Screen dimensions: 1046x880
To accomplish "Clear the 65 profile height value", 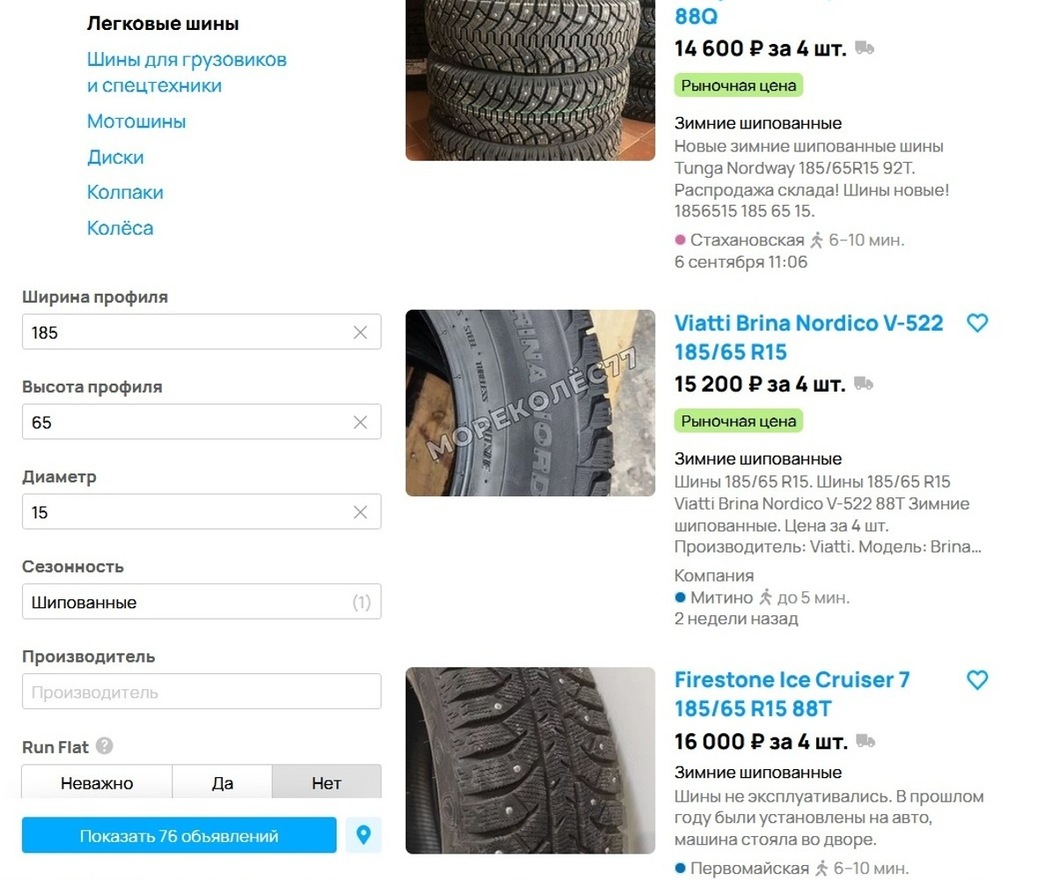I will click(x=360, y=422).
